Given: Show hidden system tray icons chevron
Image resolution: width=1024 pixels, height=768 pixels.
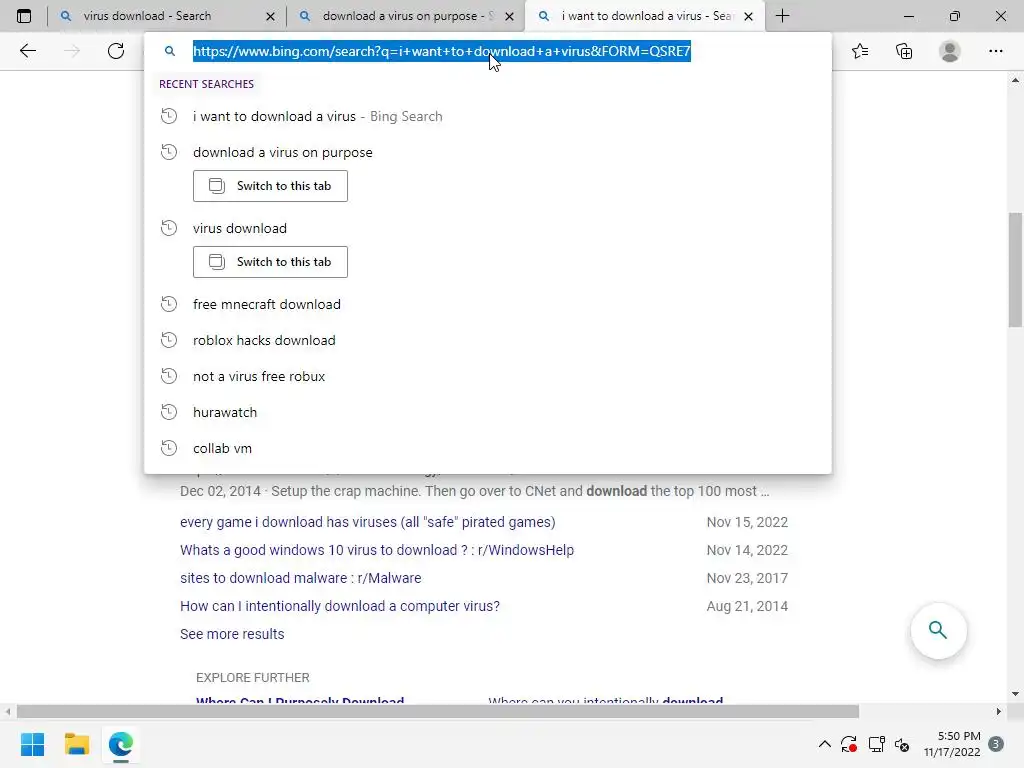Looking at the screenshot, I should pyautogui.click(x=825, y=744).
